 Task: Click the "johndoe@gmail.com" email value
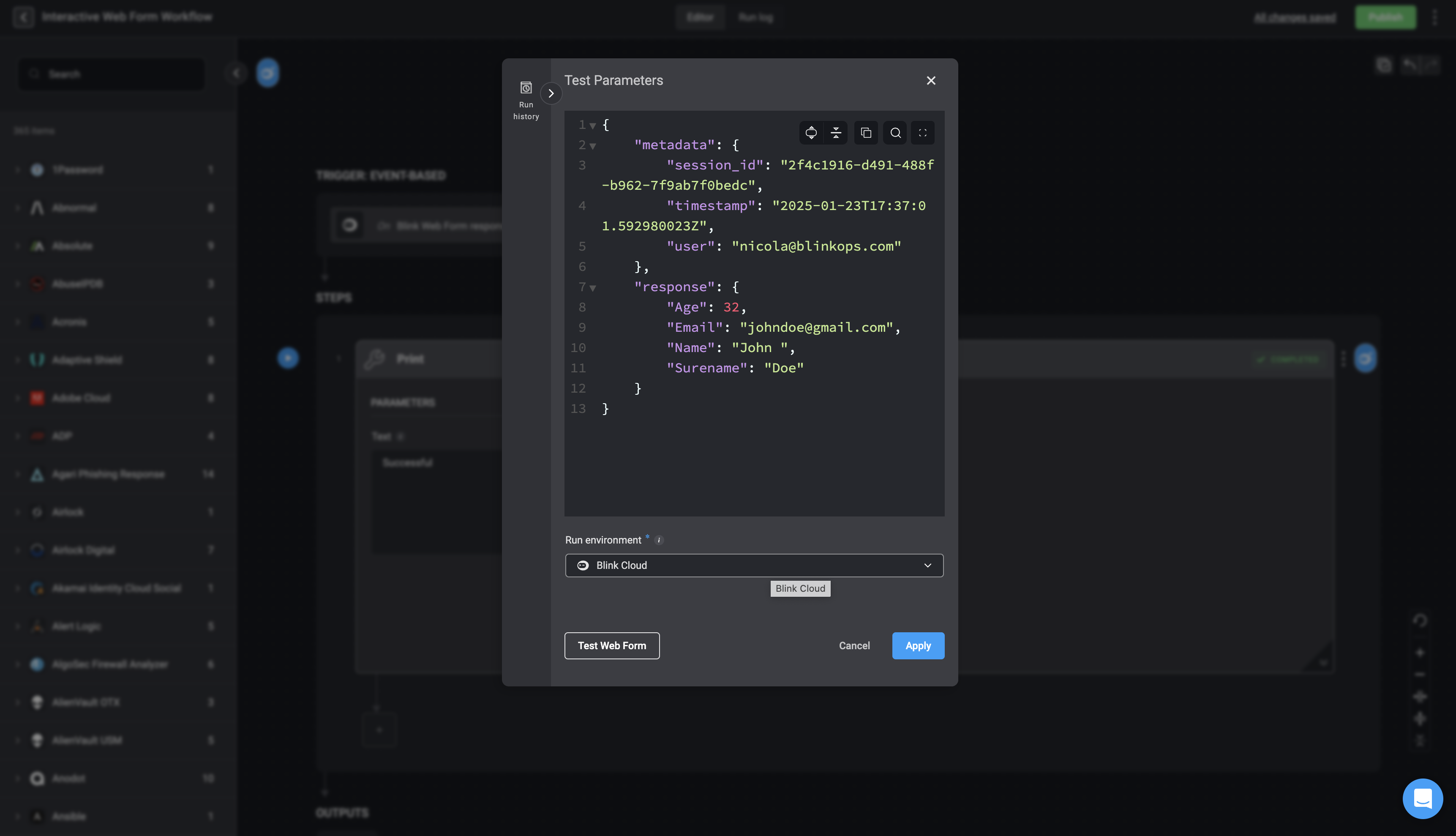point(816,327)
